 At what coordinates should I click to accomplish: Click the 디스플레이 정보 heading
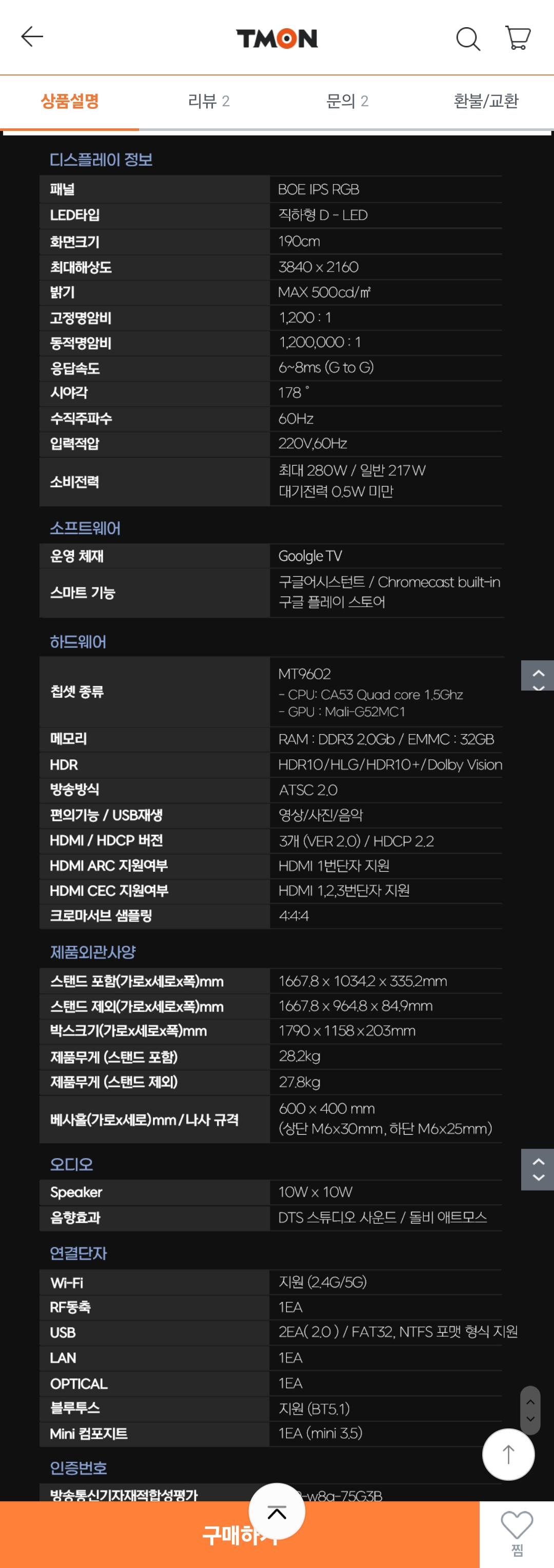click(101, 160)
